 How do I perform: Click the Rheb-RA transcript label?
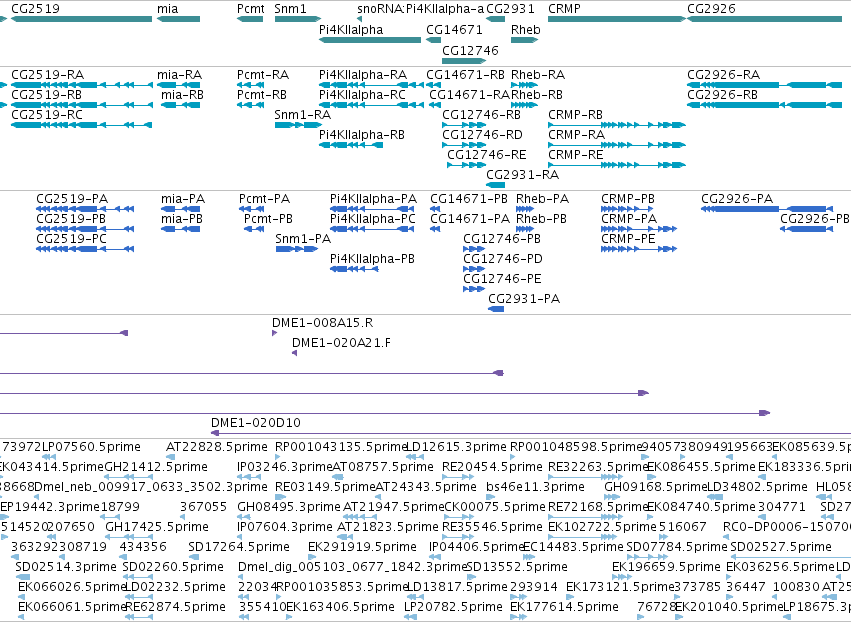pos(538,74)
